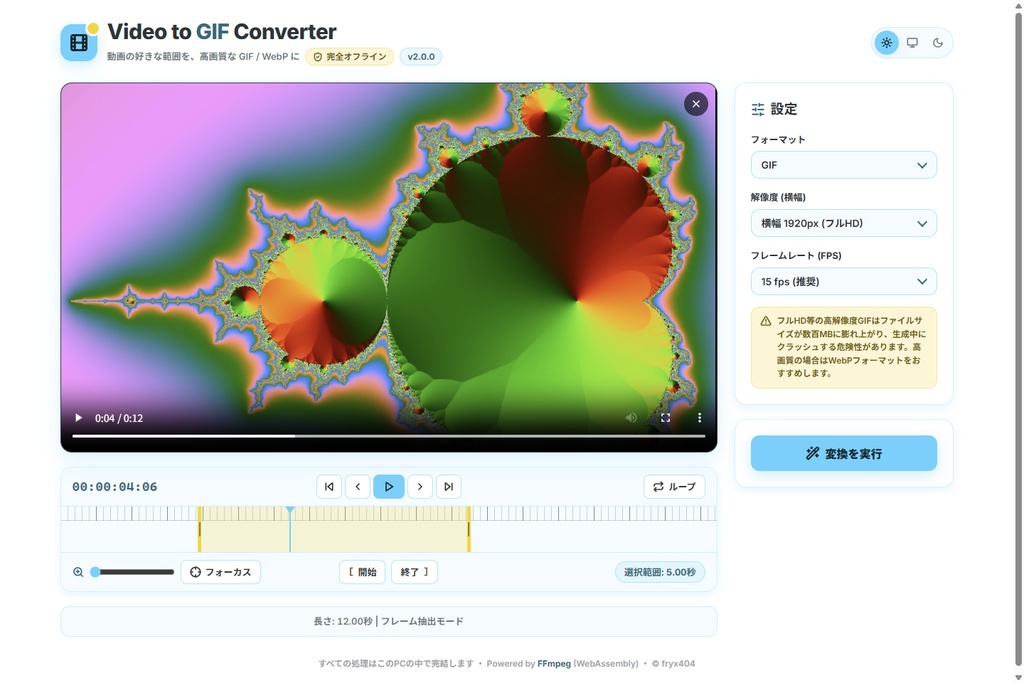Click the v2.0.0 version badge

pos(421,57)
